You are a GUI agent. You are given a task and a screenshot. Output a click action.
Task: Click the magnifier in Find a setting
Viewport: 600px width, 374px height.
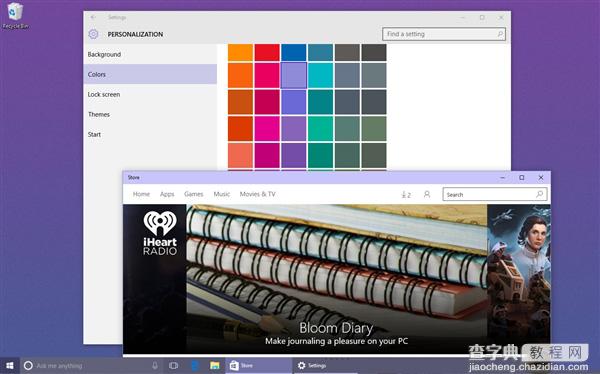click(500, 34)
